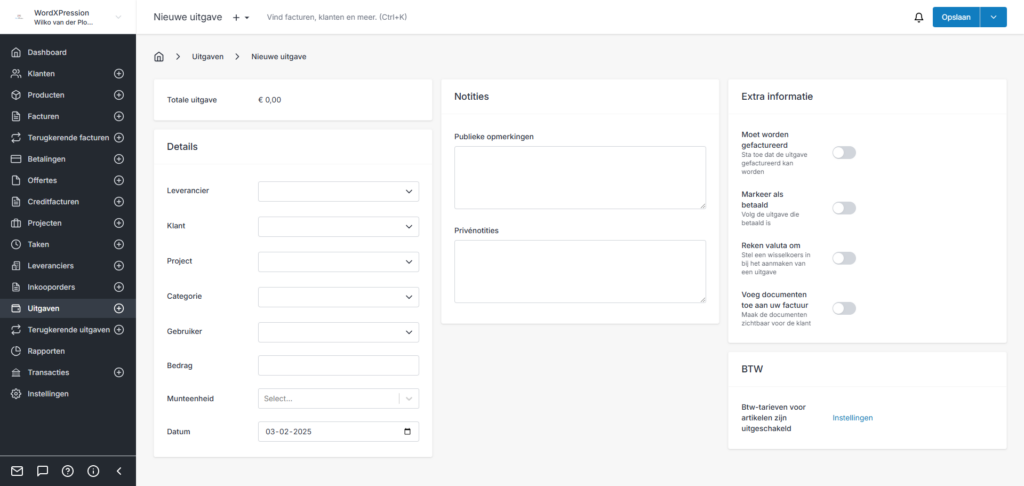
Task: Open Producten in sidebar
Action: point(46,95)
